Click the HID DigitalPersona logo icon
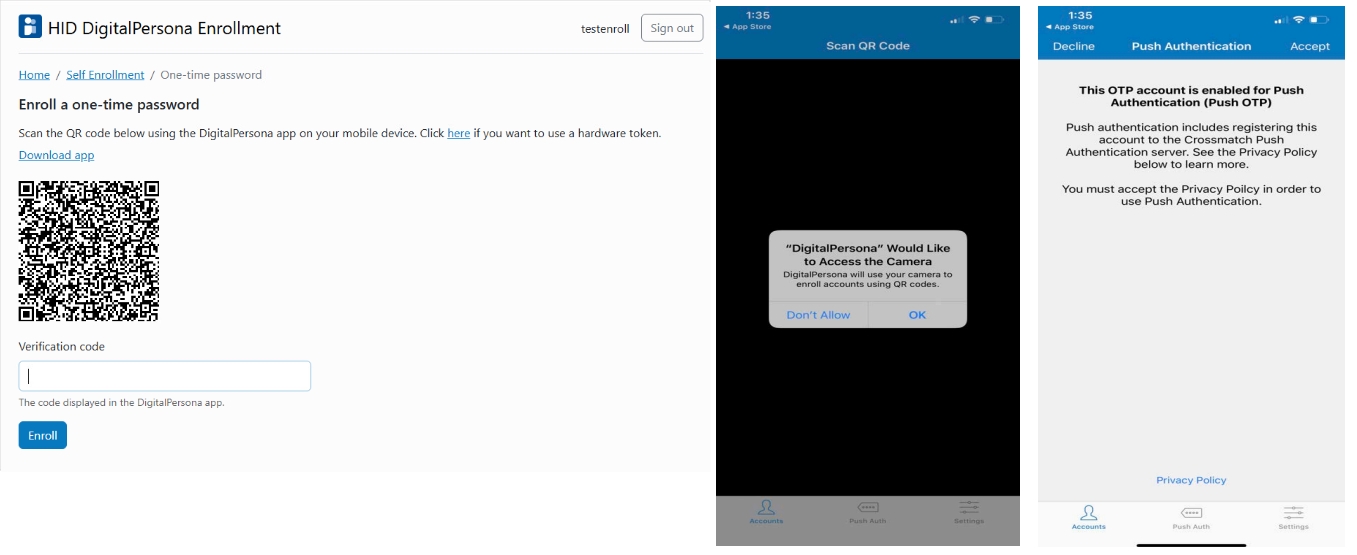 pos(30,27)
